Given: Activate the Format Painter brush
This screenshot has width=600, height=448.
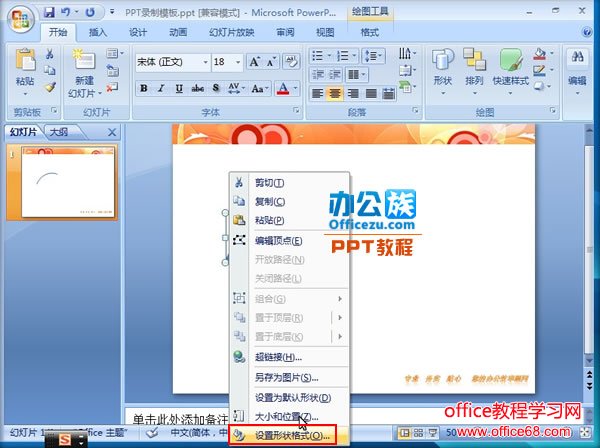Looking at the screenshot, I should pyautogui.click(x=49, y=87).
